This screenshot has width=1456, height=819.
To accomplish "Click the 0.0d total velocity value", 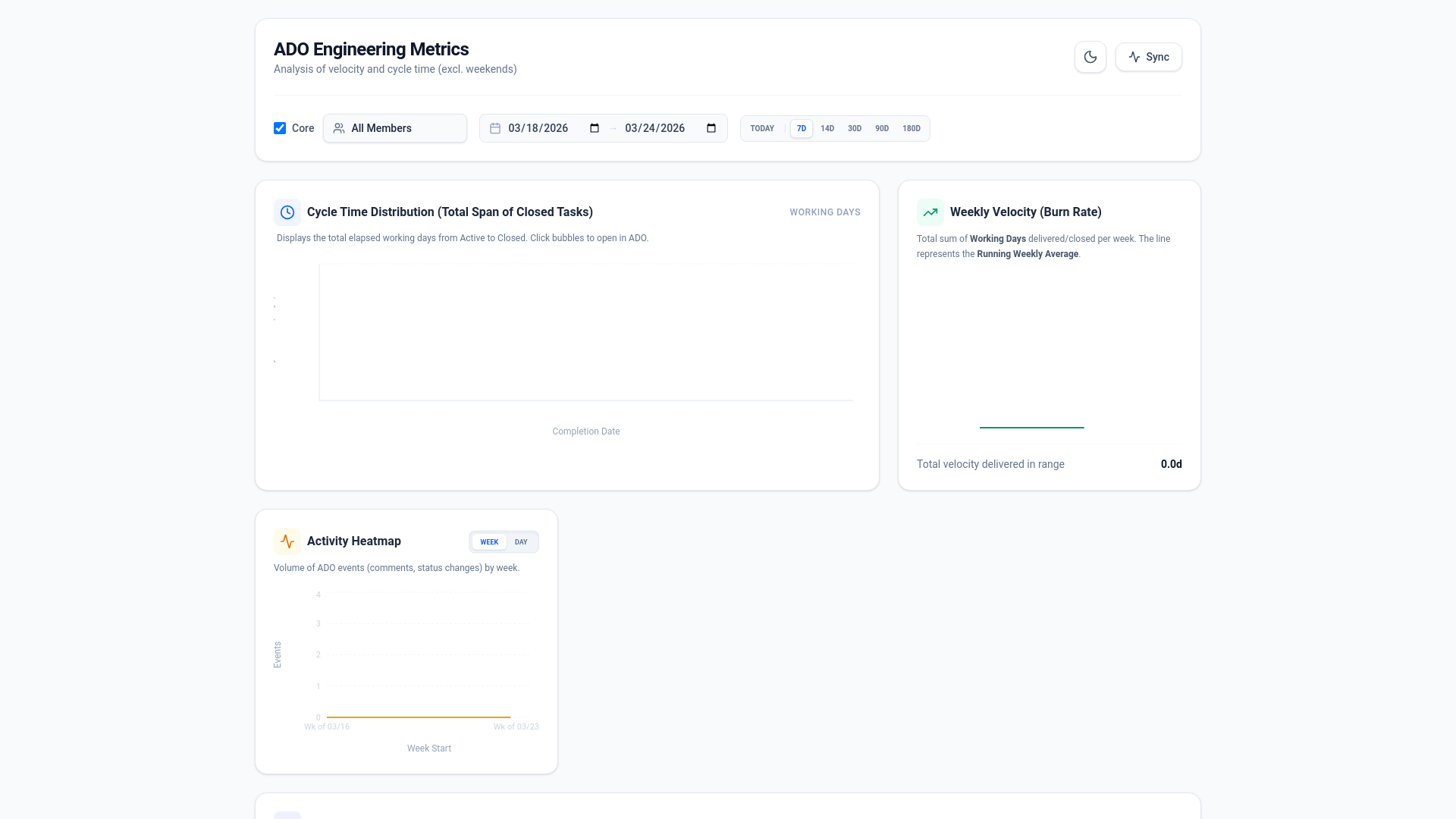I will click(1171, 464).
